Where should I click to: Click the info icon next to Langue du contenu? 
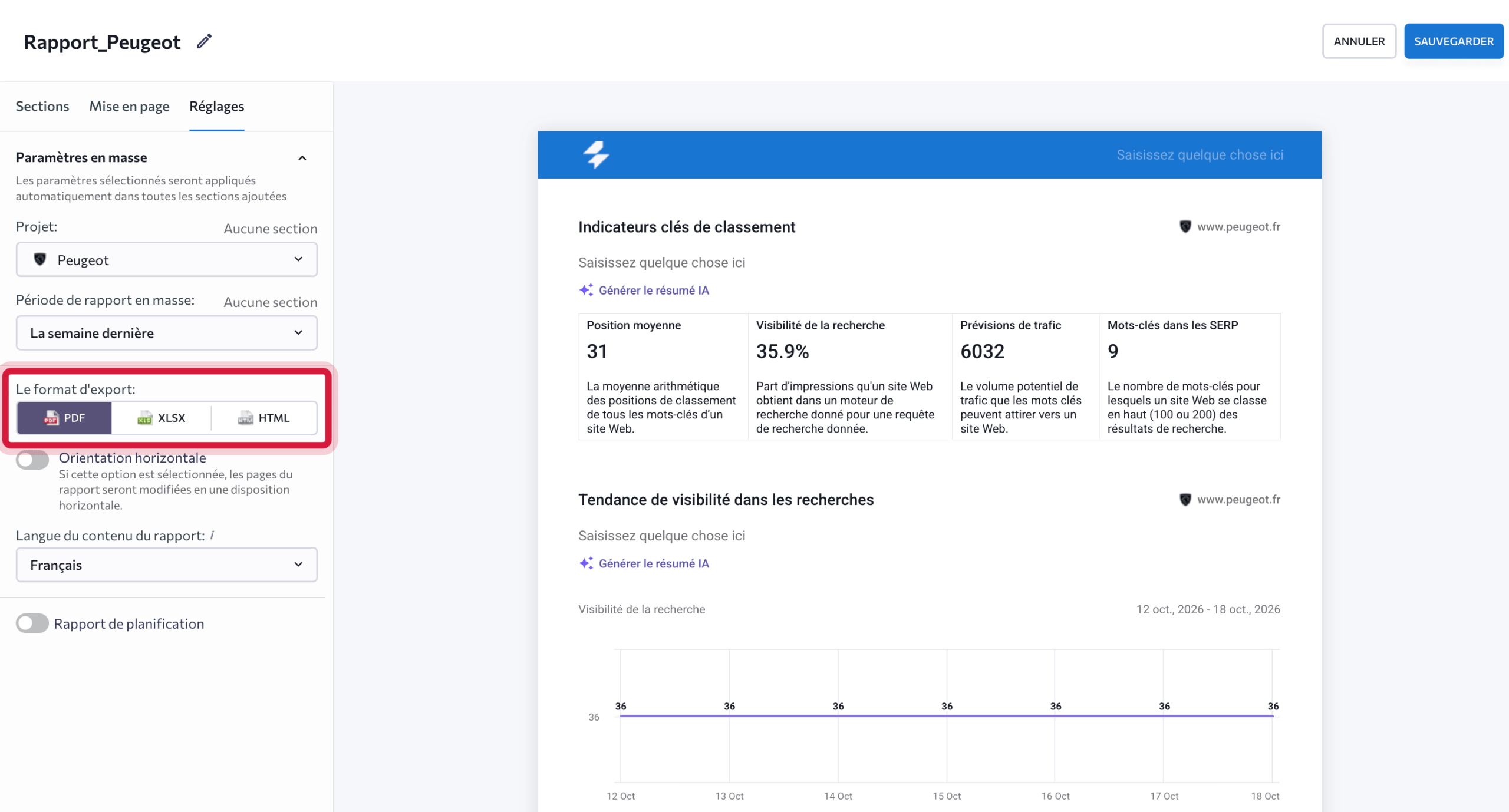[212, 535]
